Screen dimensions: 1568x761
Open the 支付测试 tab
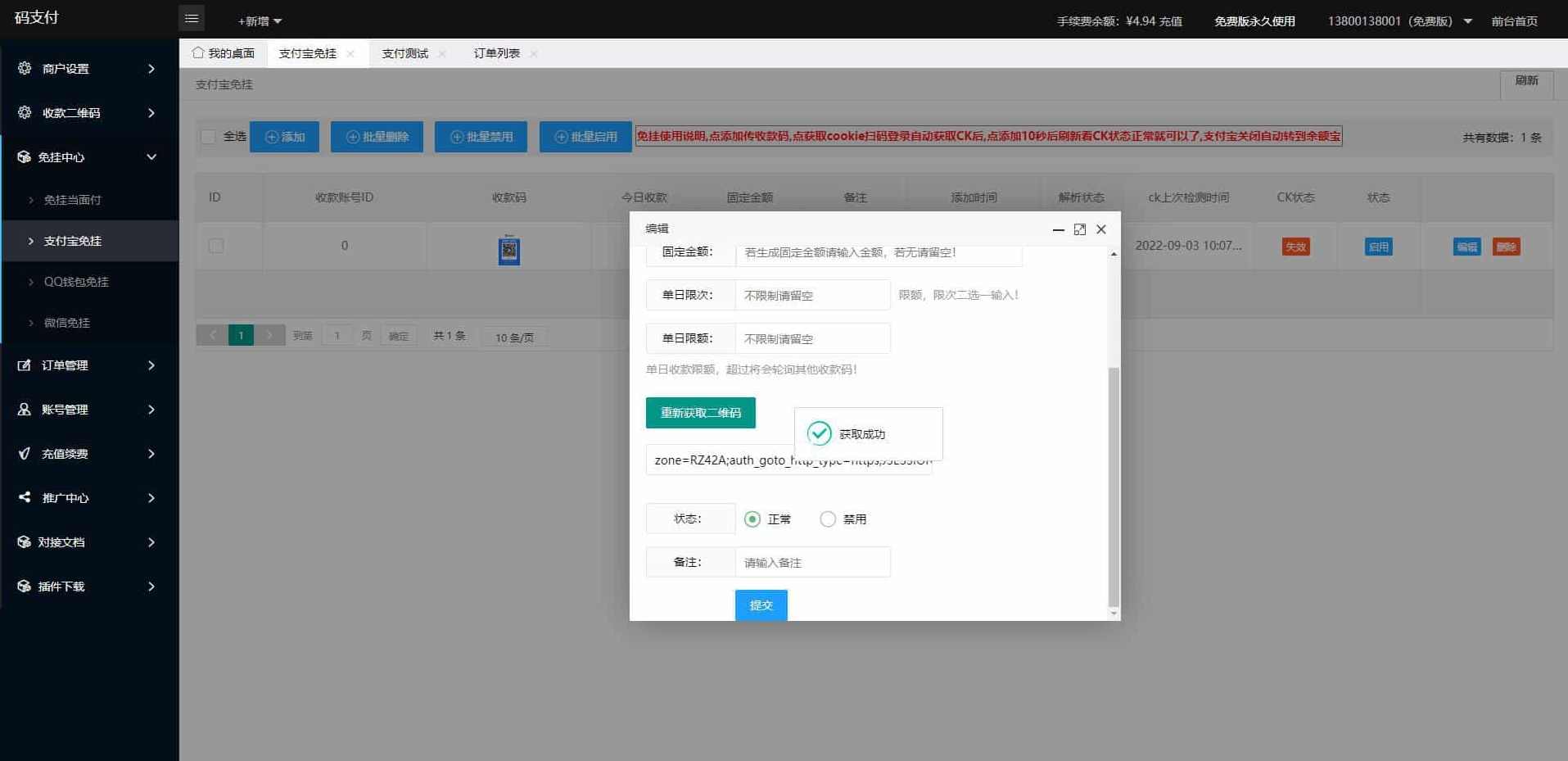(x=404, y=52)
